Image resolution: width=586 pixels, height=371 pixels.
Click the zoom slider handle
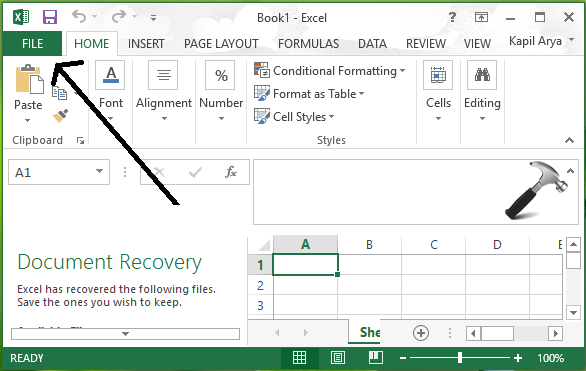(x=460, y=358)
